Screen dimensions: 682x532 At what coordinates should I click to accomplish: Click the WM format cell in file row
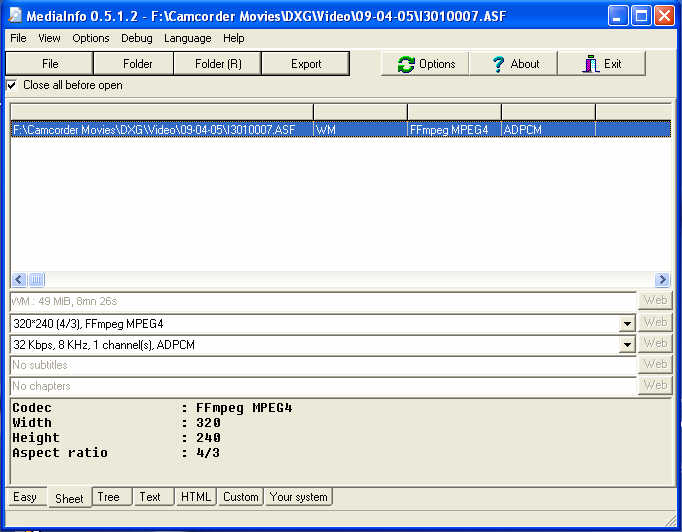tap(360, 130)
